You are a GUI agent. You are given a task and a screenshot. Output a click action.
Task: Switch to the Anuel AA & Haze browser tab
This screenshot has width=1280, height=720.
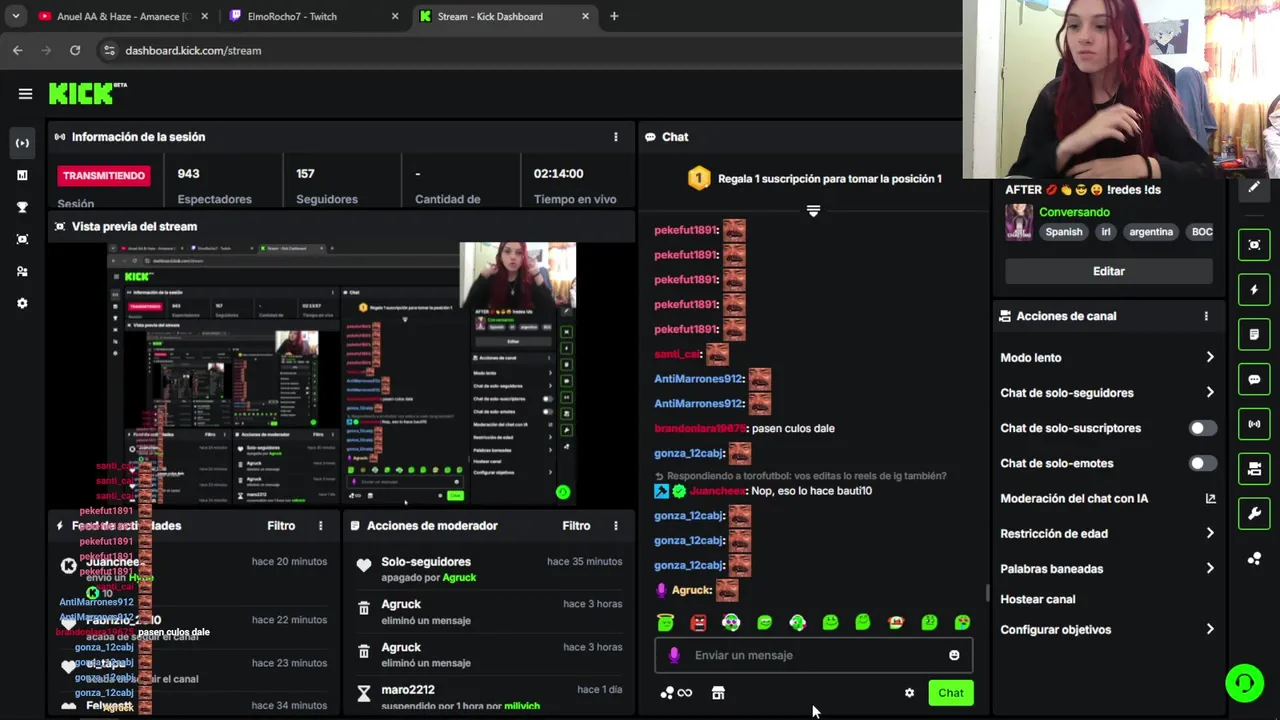(124, 16)
